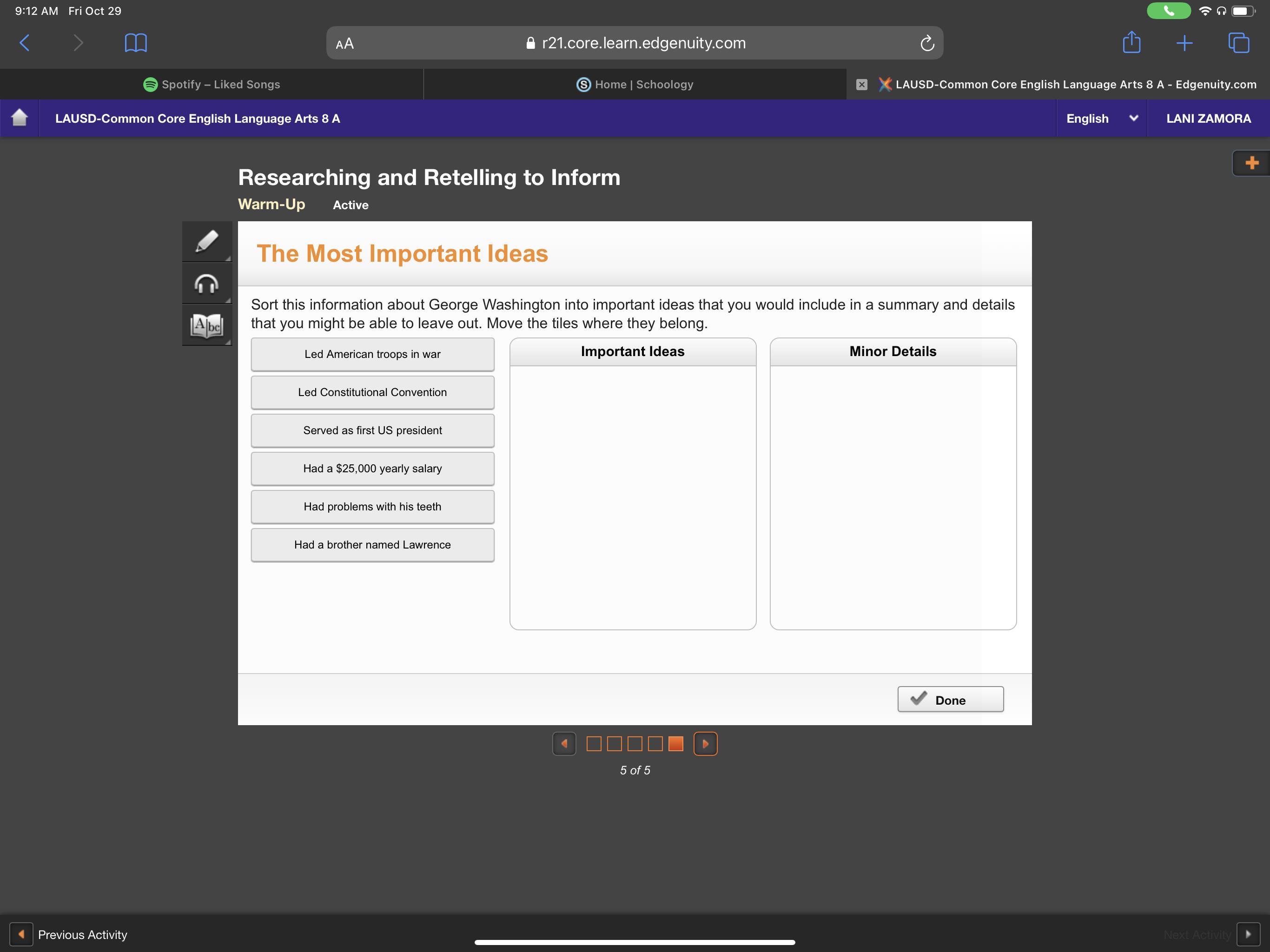Reload the page with refresh icon
This screenshot has height=952, width=1270.
(926, 43)
